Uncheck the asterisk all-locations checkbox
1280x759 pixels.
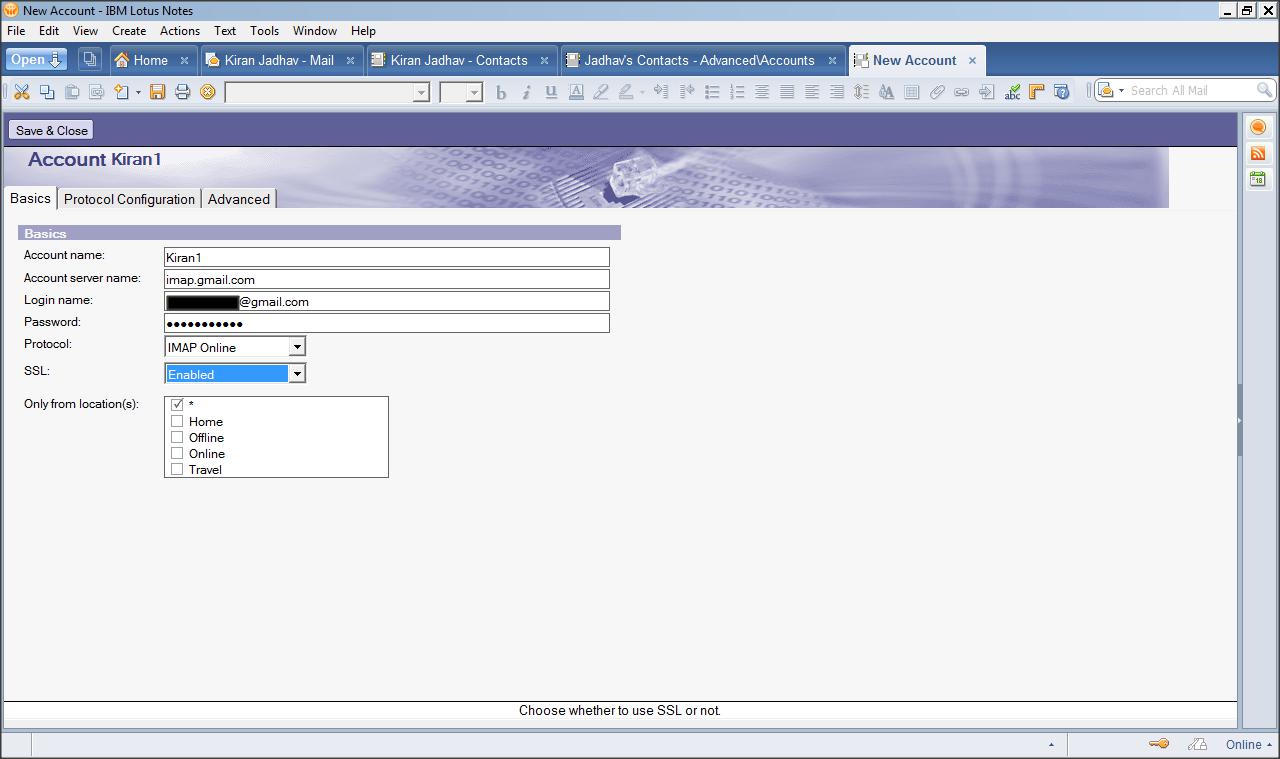177,405
